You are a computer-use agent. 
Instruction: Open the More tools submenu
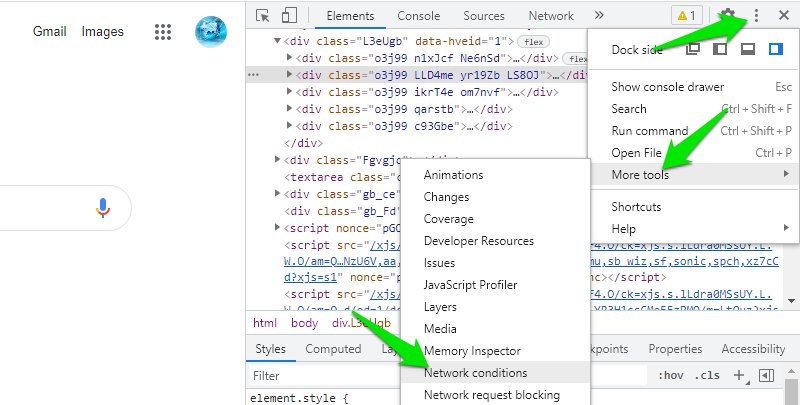coord(693,174)
